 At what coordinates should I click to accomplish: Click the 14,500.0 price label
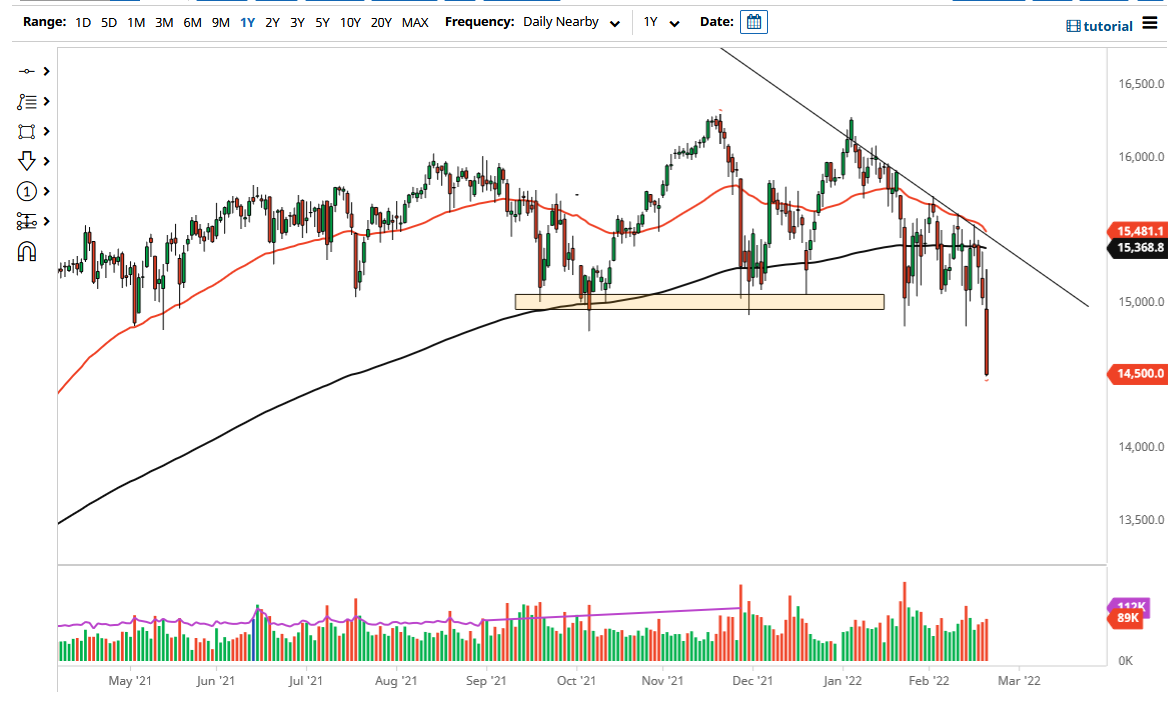pyautogui.click(x=1139, y=374)
